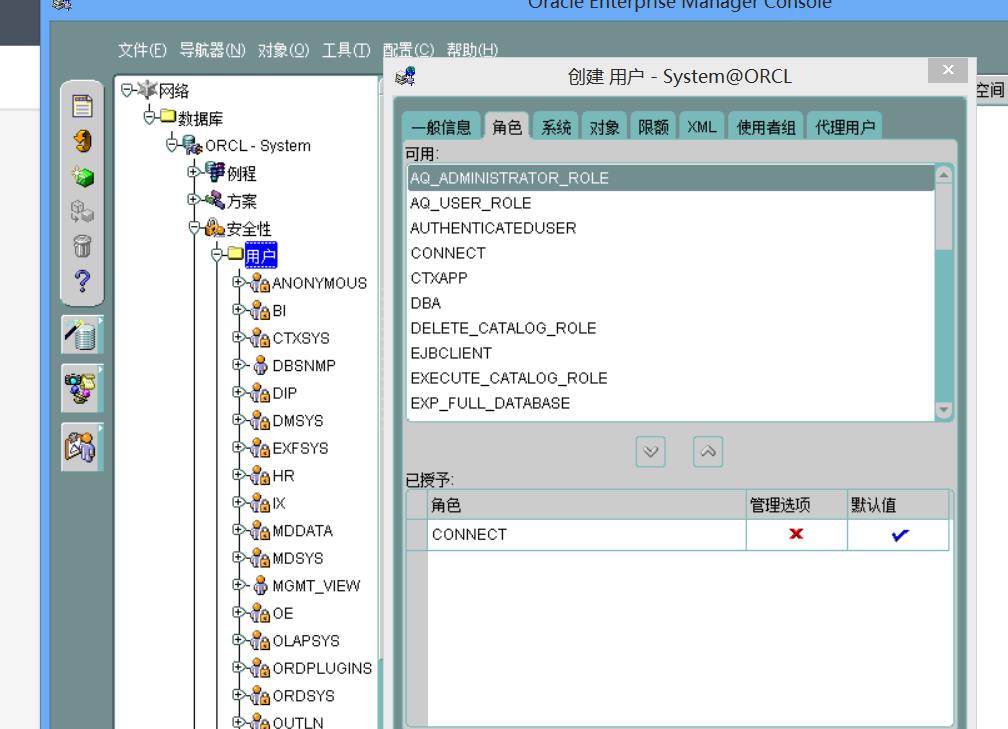1008x729 pixels.
Task: Click the folder icon beside 用户
Action: pos(236,254)
